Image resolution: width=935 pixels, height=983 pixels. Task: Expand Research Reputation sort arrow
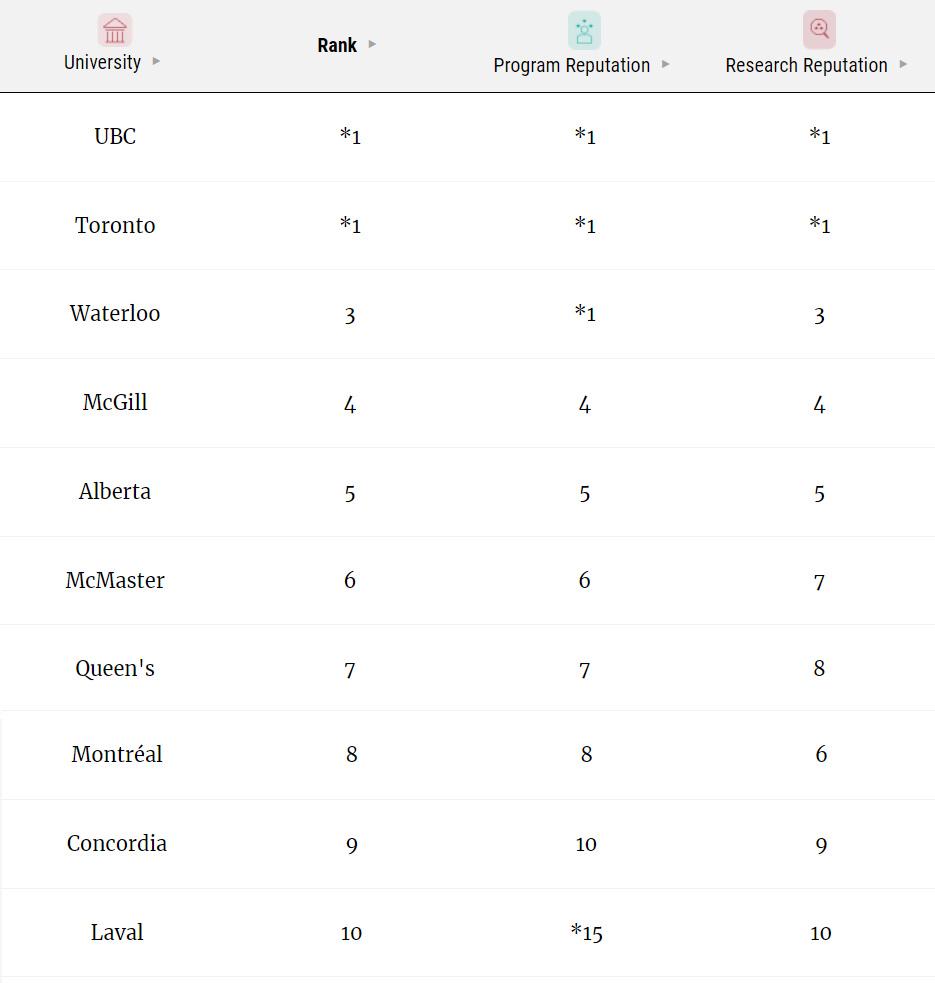[903, 65]
